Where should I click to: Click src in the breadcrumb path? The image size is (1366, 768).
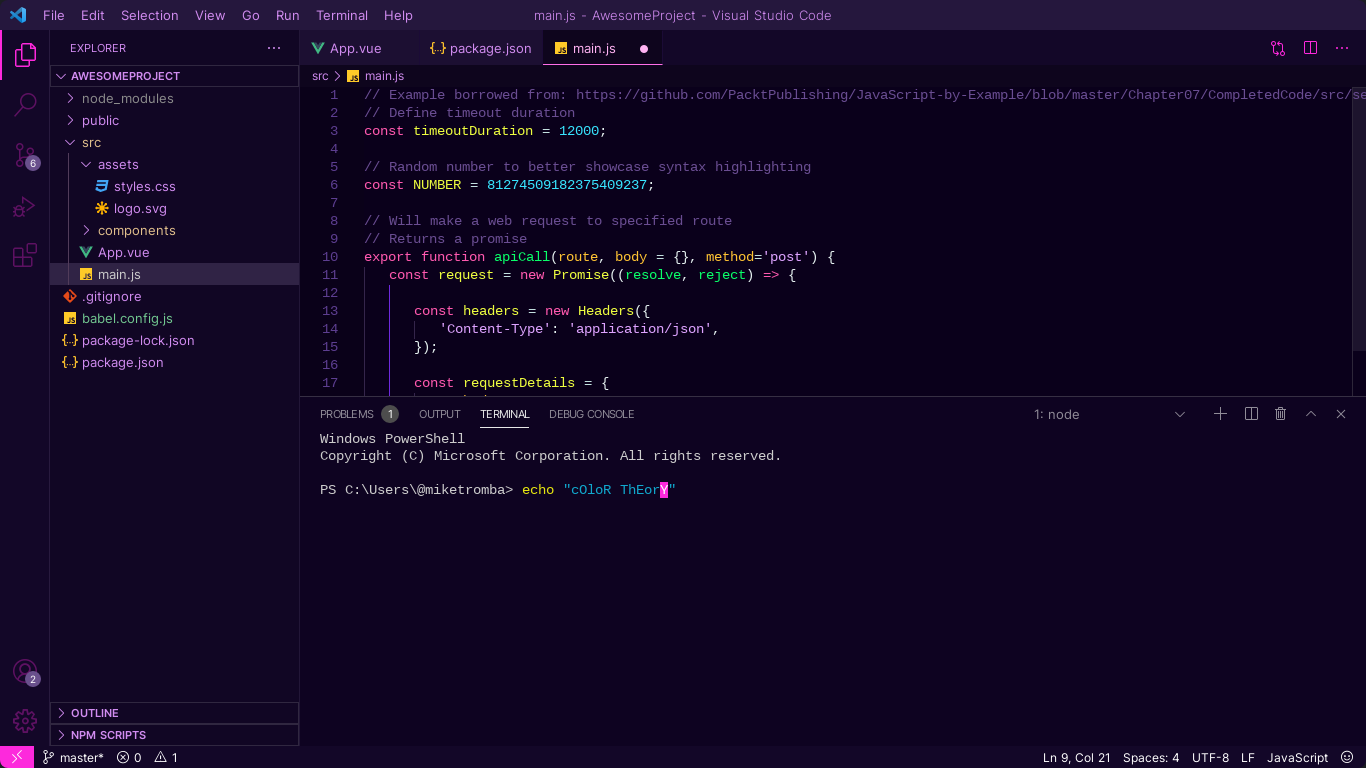tap(320, 76)
